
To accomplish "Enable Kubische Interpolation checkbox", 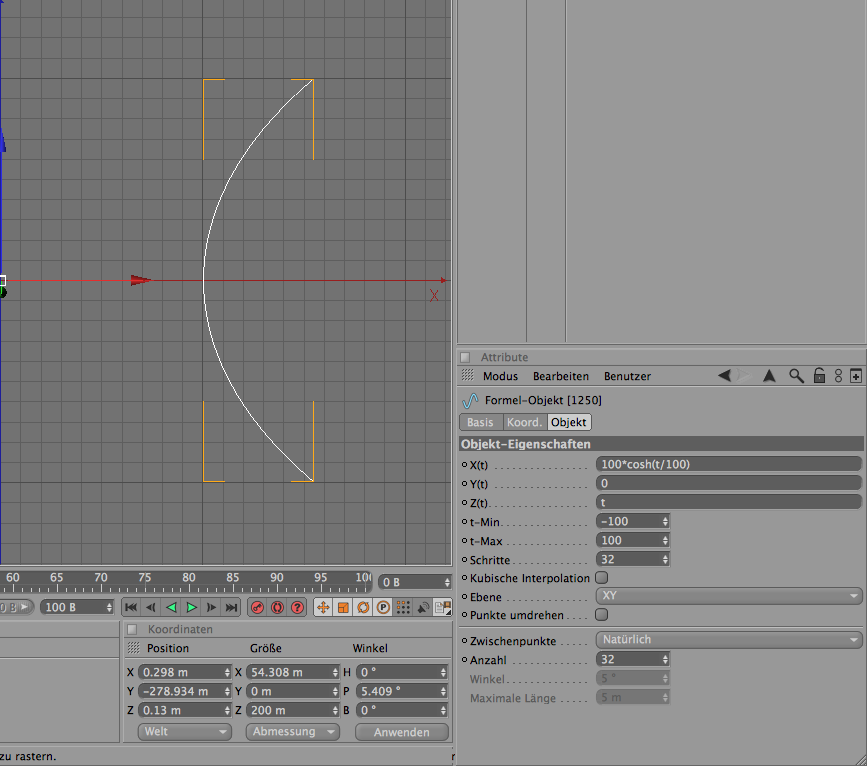I will (x=602, y=578).
